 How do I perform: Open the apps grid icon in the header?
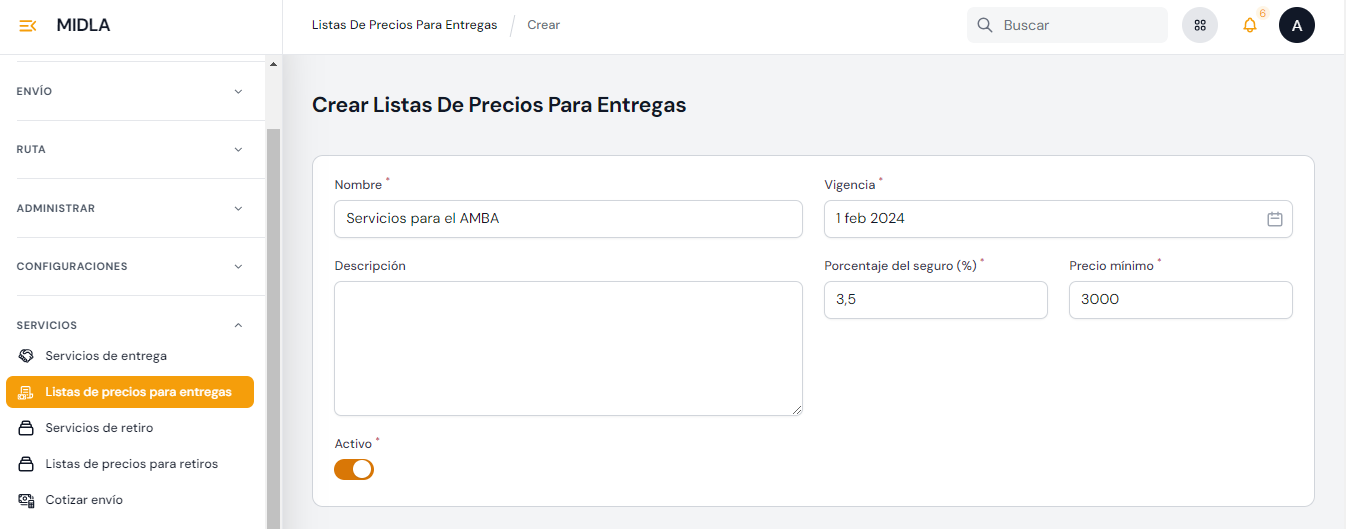(1200, 25)
